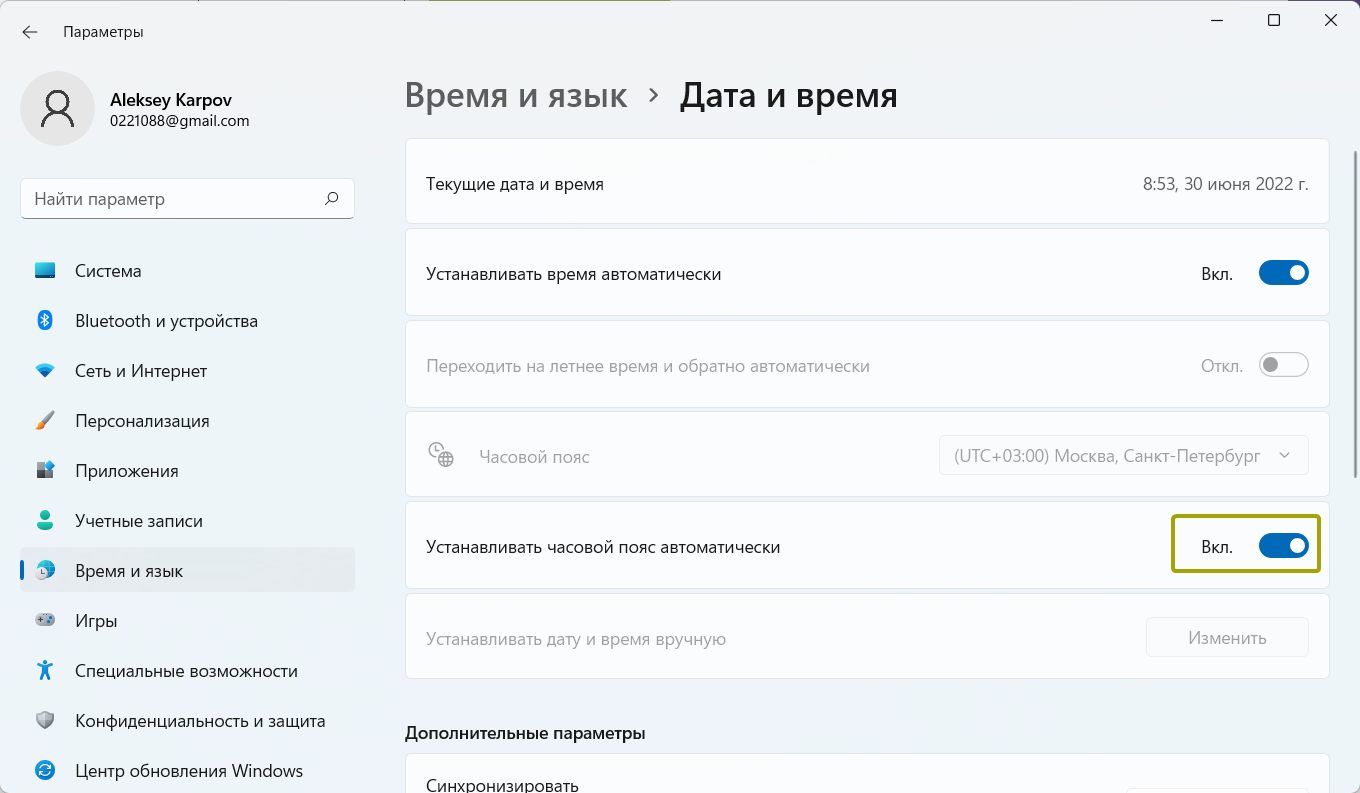Click the Время и язык globe-clock icon

[45, 570]
